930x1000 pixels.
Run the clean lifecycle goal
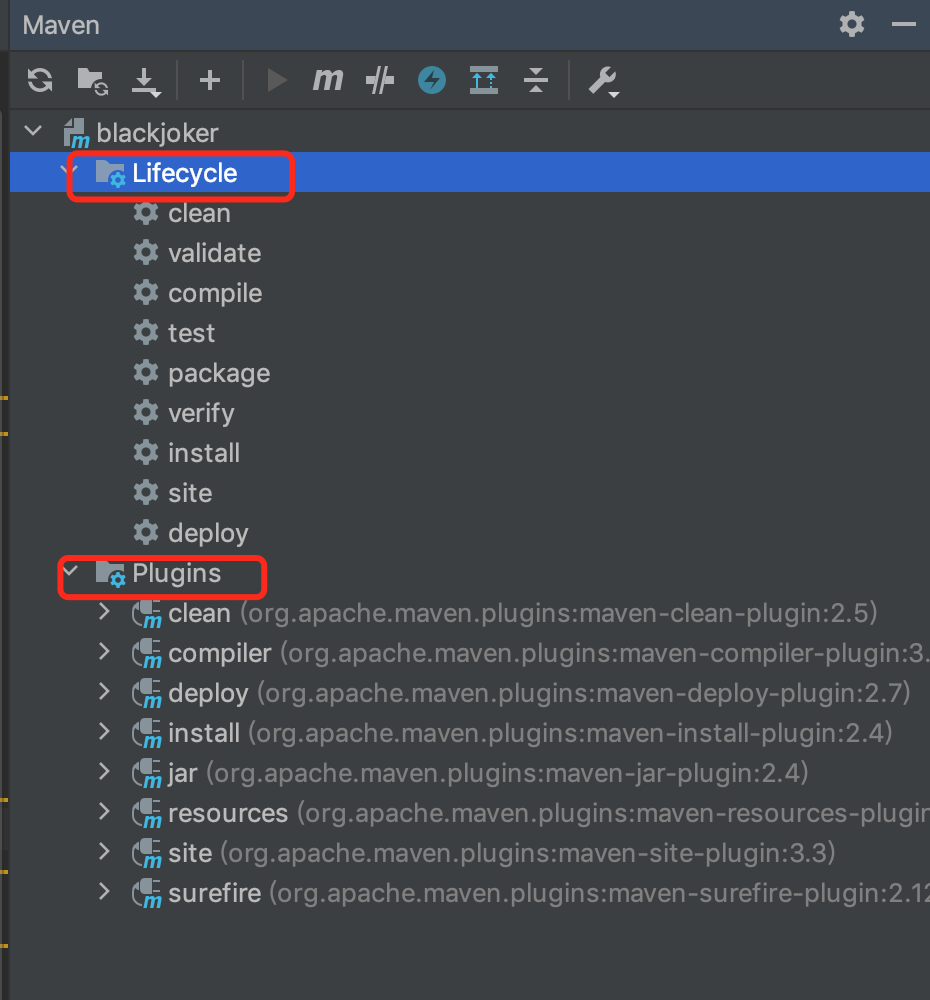tap(199, 212)
